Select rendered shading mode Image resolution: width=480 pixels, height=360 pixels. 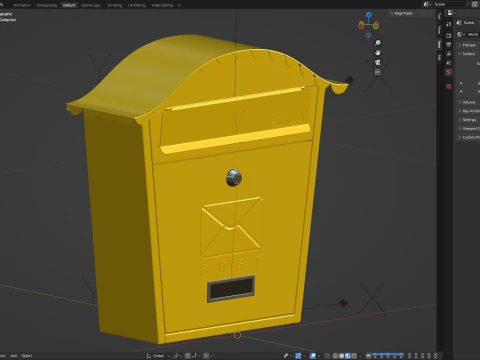tap(354, 356)
